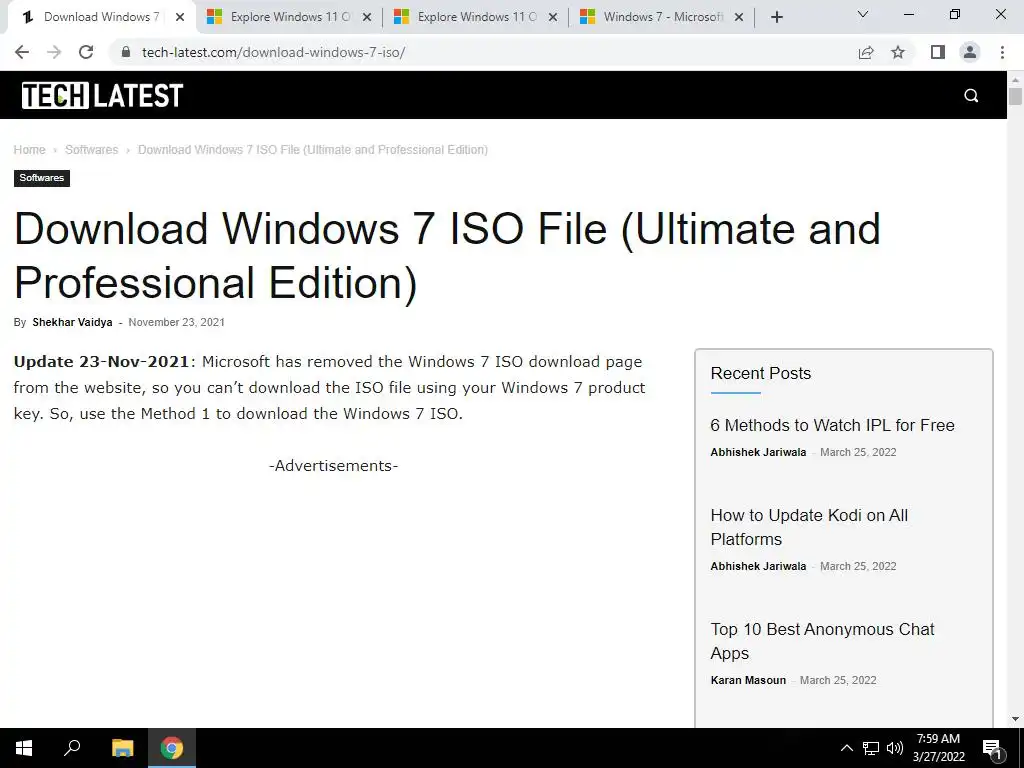Screen dimensions: 1024x768
Task: Open How to Update Kodi post
Action: pos(809,527)
